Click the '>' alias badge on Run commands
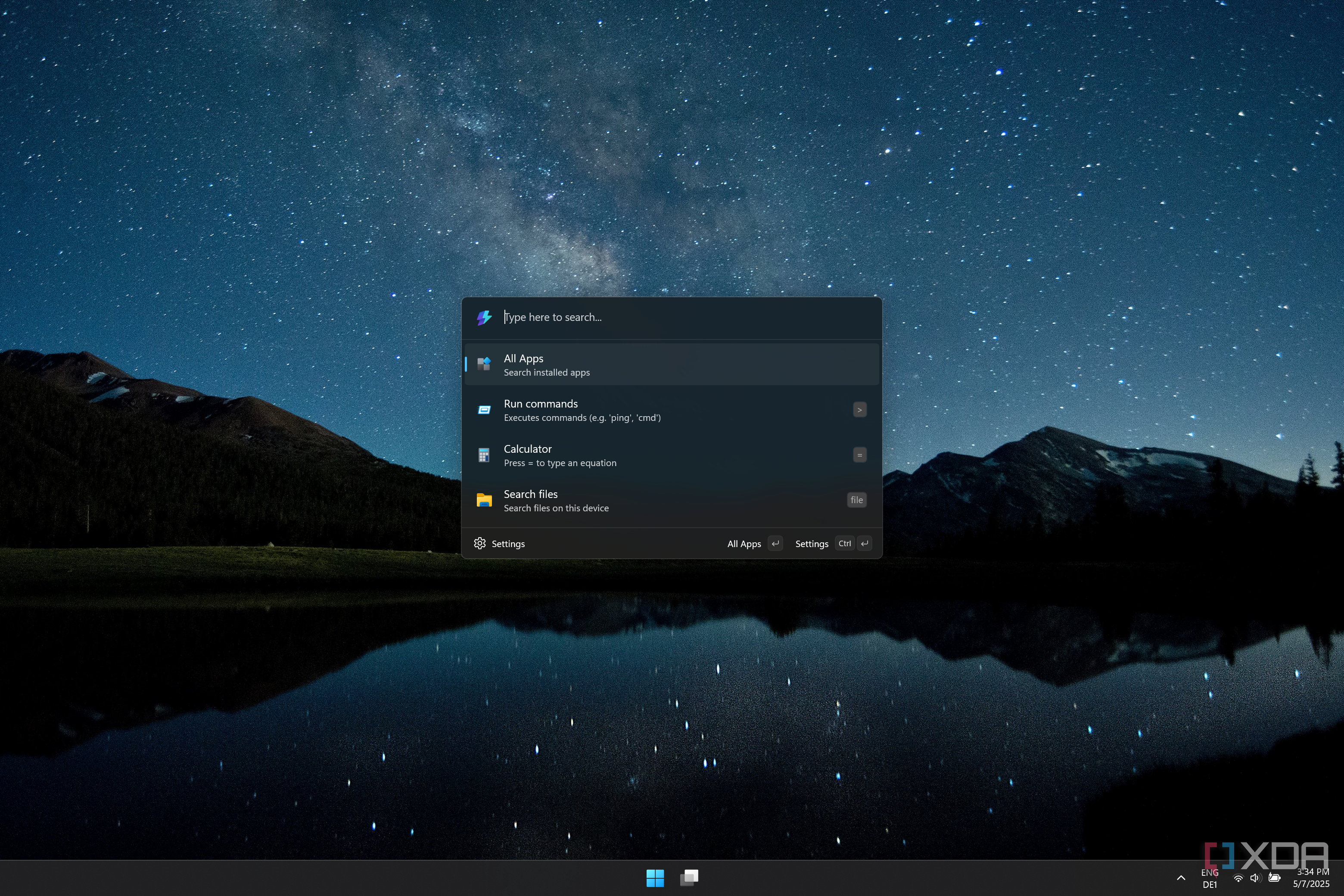Screen dimensions: 1344x896 point(859,410)
